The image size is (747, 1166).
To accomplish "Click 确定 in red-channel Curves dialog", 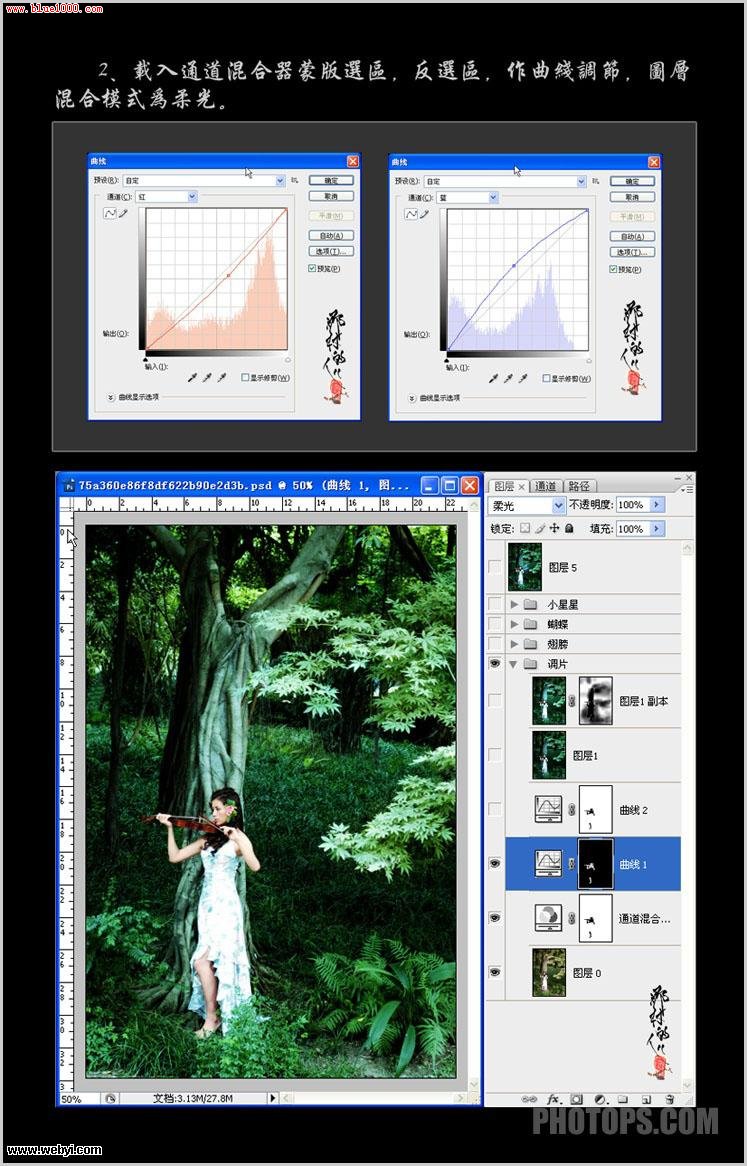I will point(332,180).
